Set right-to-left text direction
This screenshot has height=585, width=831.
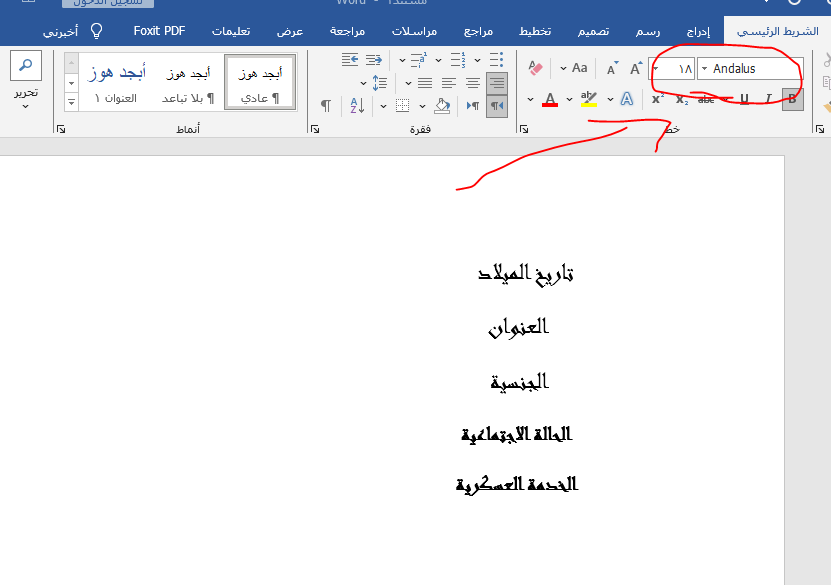pyautogui.click(x=497, y=106)
